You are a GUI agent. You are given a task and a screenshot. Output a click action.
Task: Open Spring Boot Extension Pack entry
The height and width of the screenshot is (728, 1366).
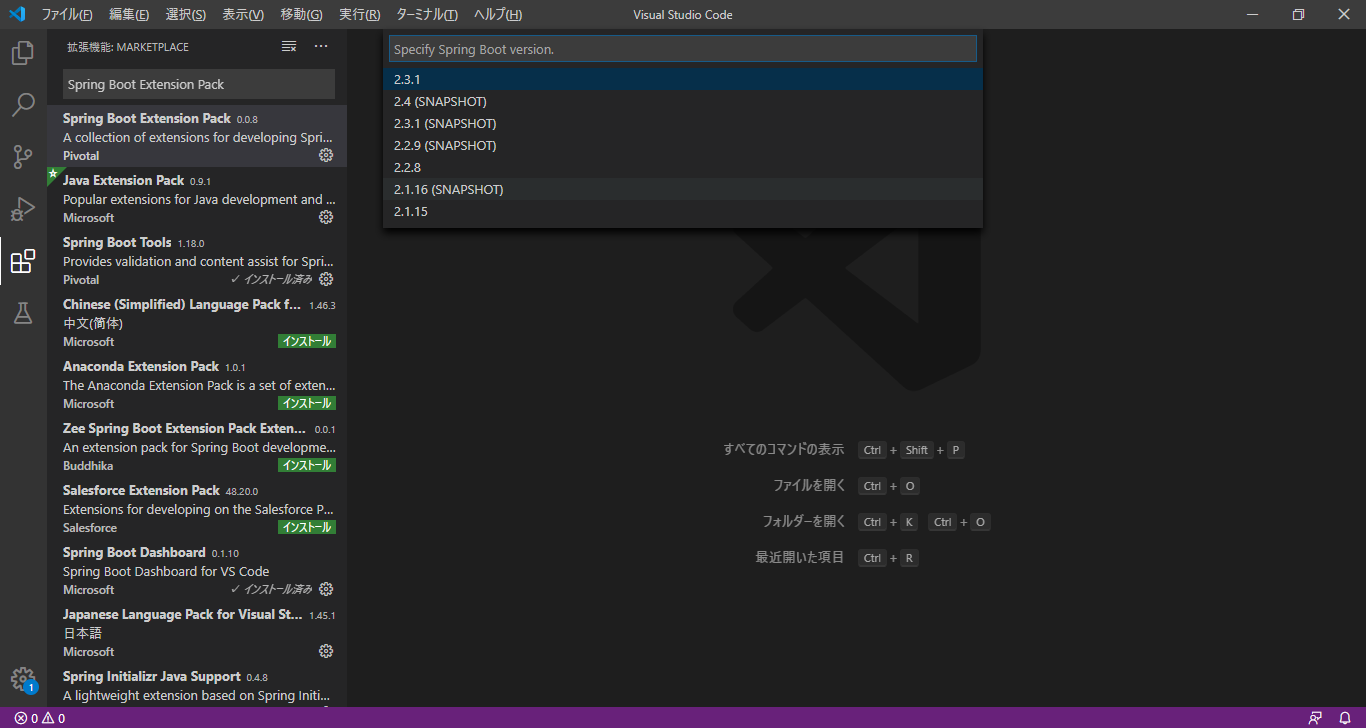tap(197, 136)
